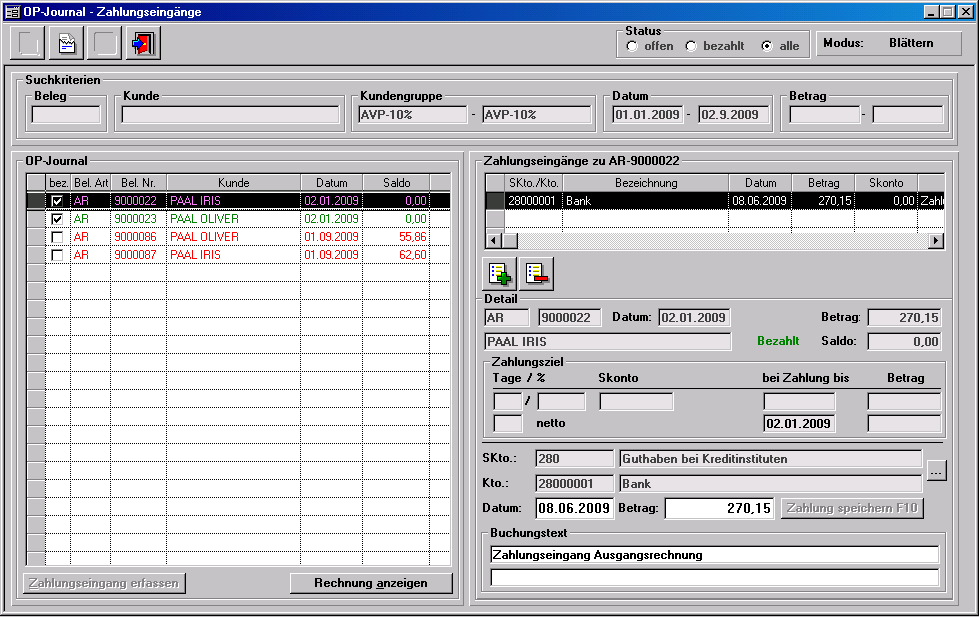Click the document report toolbar icon
Image resolution: width=979 pixels, height=617 pixels.
pos(66,44)
